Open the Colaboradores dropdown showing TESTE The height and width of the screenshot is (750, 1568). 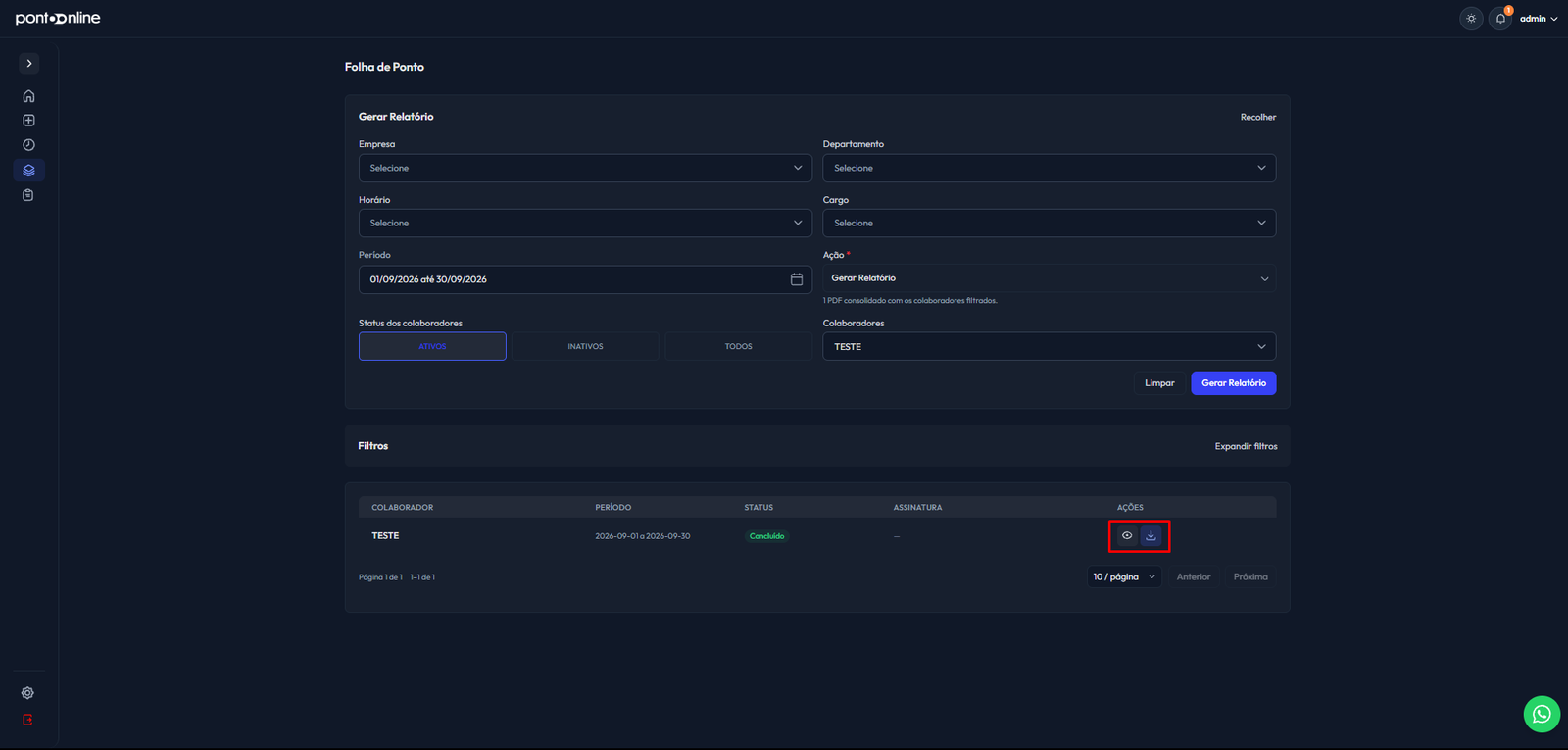click(x=1050, y=346)
